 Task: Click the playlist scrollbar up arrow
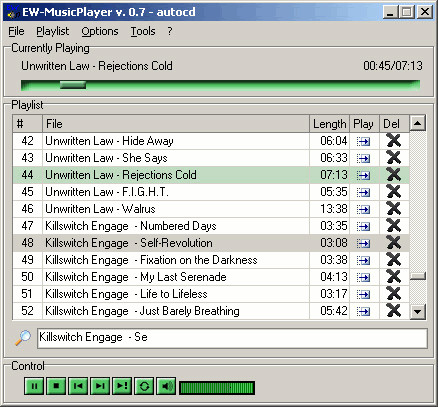click(x=417, y=124)
